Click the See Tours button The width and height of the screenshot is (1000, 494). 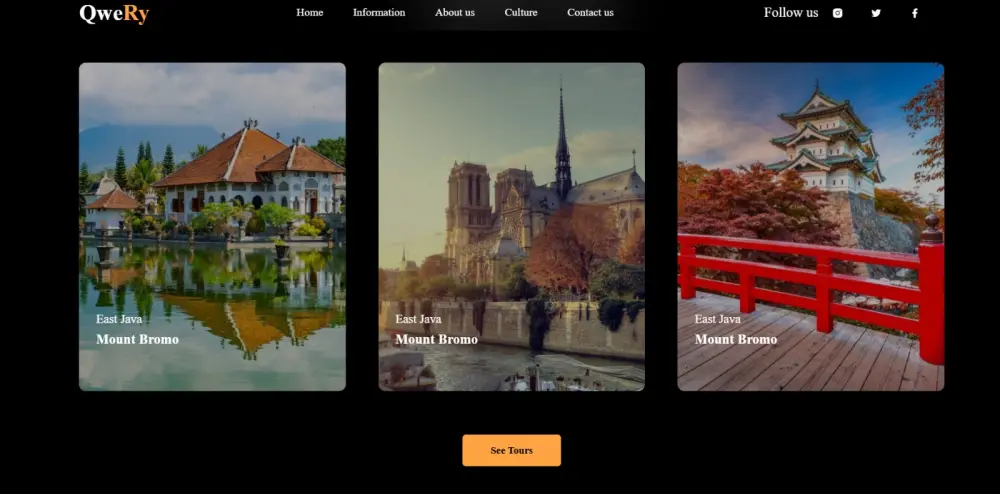pos(511,450)
